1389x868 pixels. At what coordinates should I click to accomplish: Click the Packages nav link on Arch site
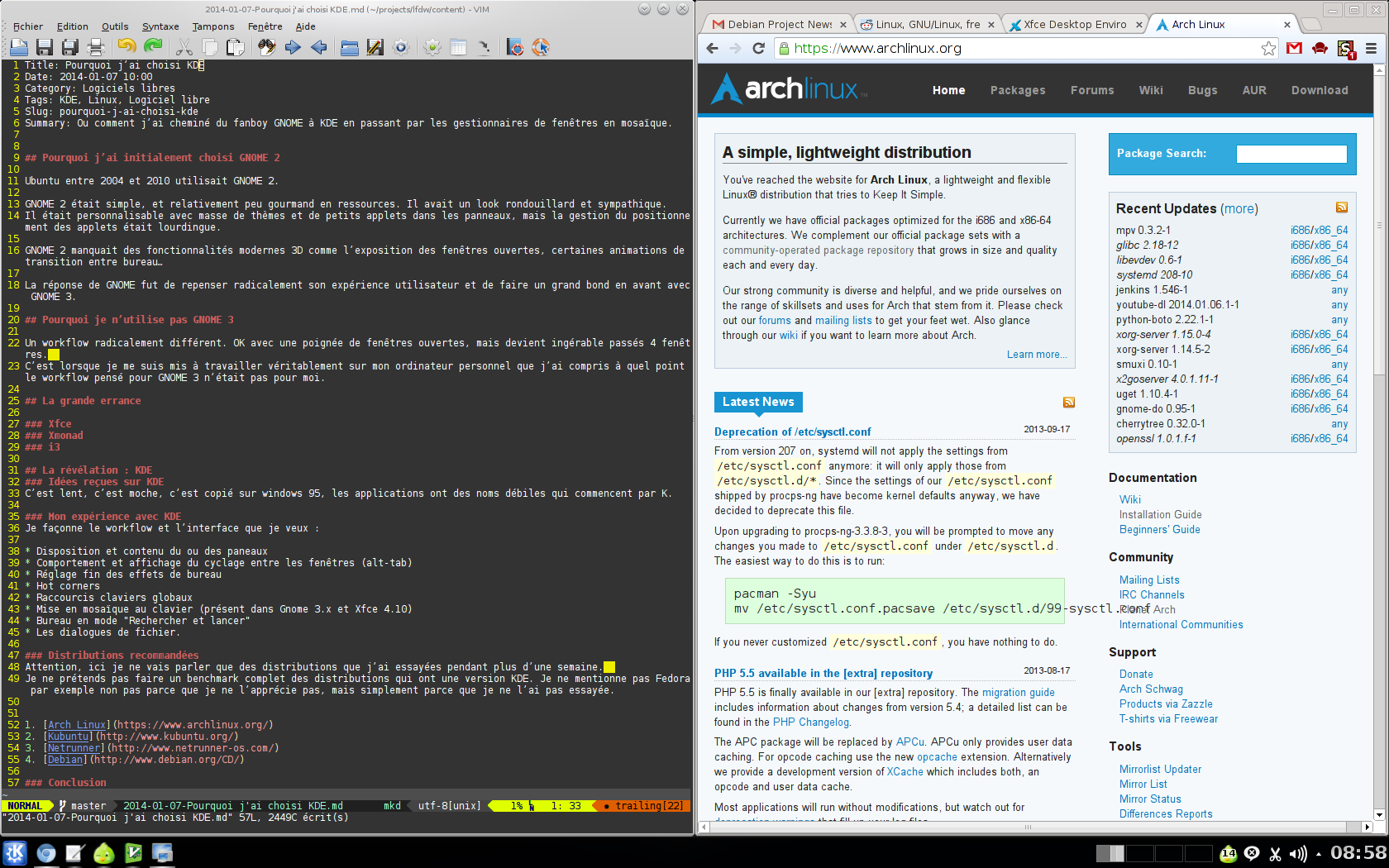click(1018, 90)
